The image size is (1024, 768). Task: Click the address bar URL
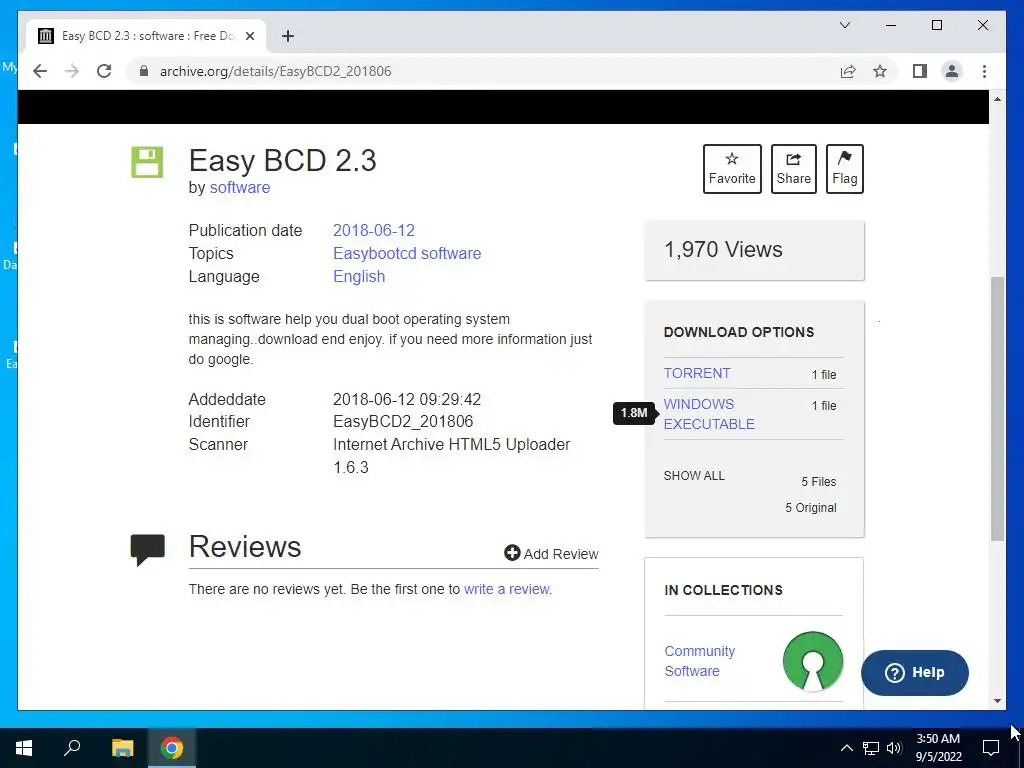[276, 71]
